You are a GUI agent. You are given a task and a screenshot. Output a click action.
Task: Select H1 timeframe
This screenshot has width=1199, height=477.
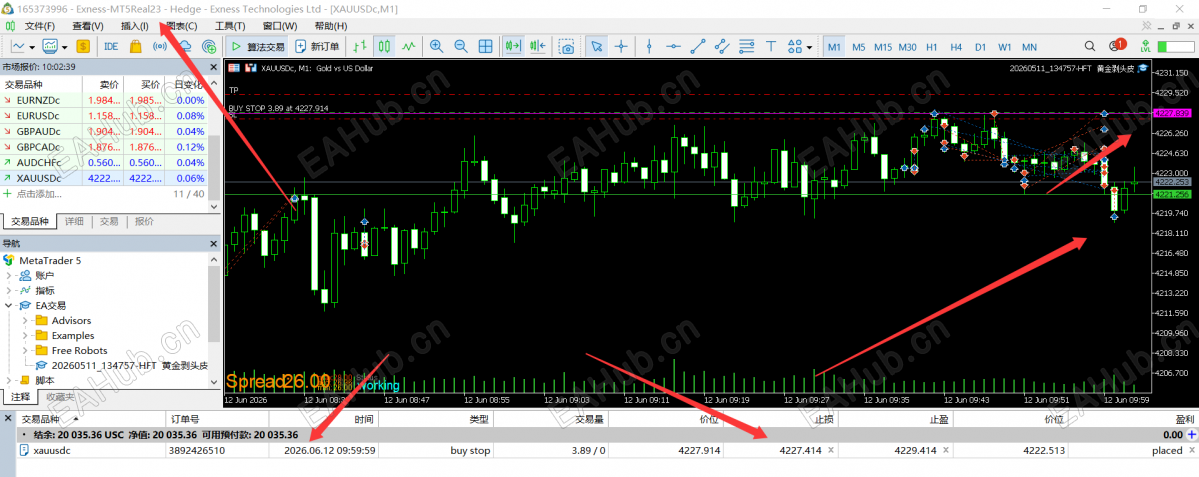pos(931,47)
